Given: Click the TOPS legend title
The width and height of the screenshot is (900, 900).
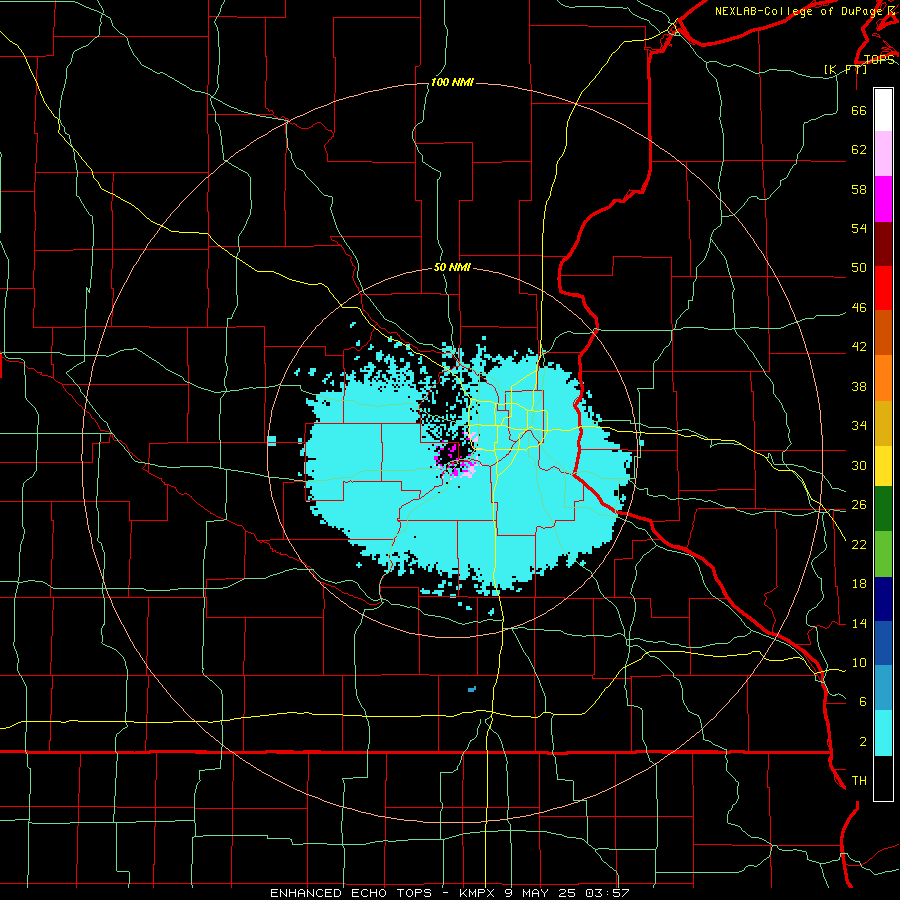Looking at the screenshot, I should point(879,59).
